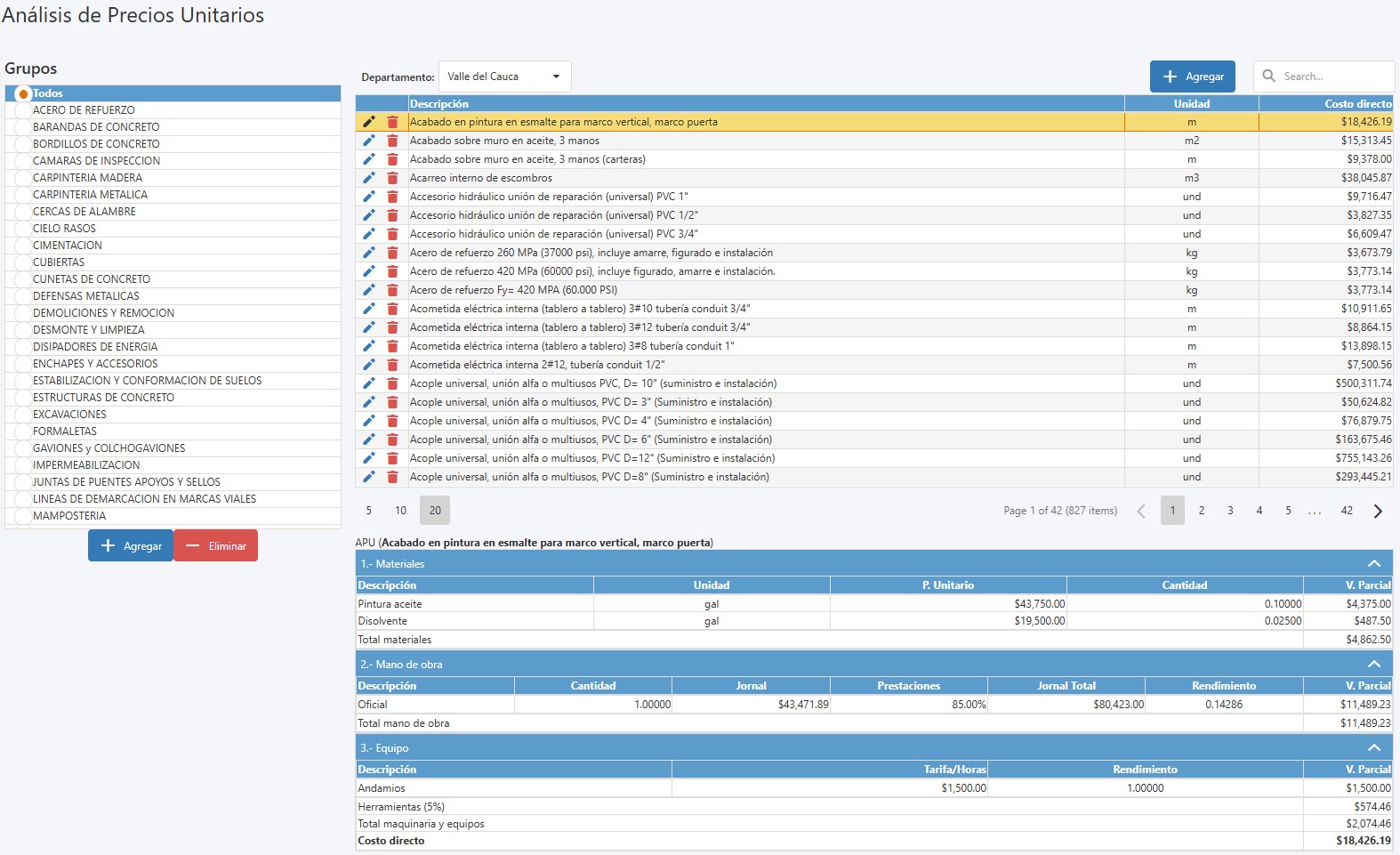Go to next page arrow in pager
Image resolution: width=1400 pixels, height=855 pixels.
click(x=1378, y=511)
